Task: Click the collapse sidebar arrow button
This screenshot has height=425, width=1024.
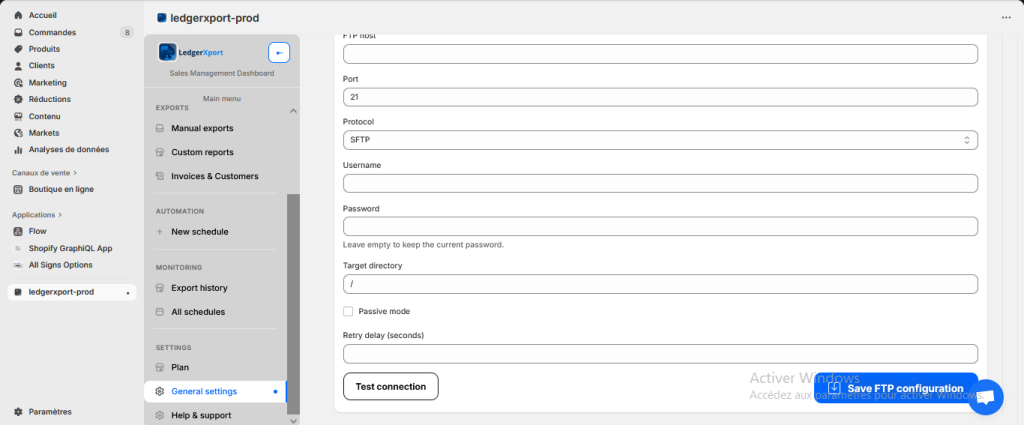Action: (279, 53)
